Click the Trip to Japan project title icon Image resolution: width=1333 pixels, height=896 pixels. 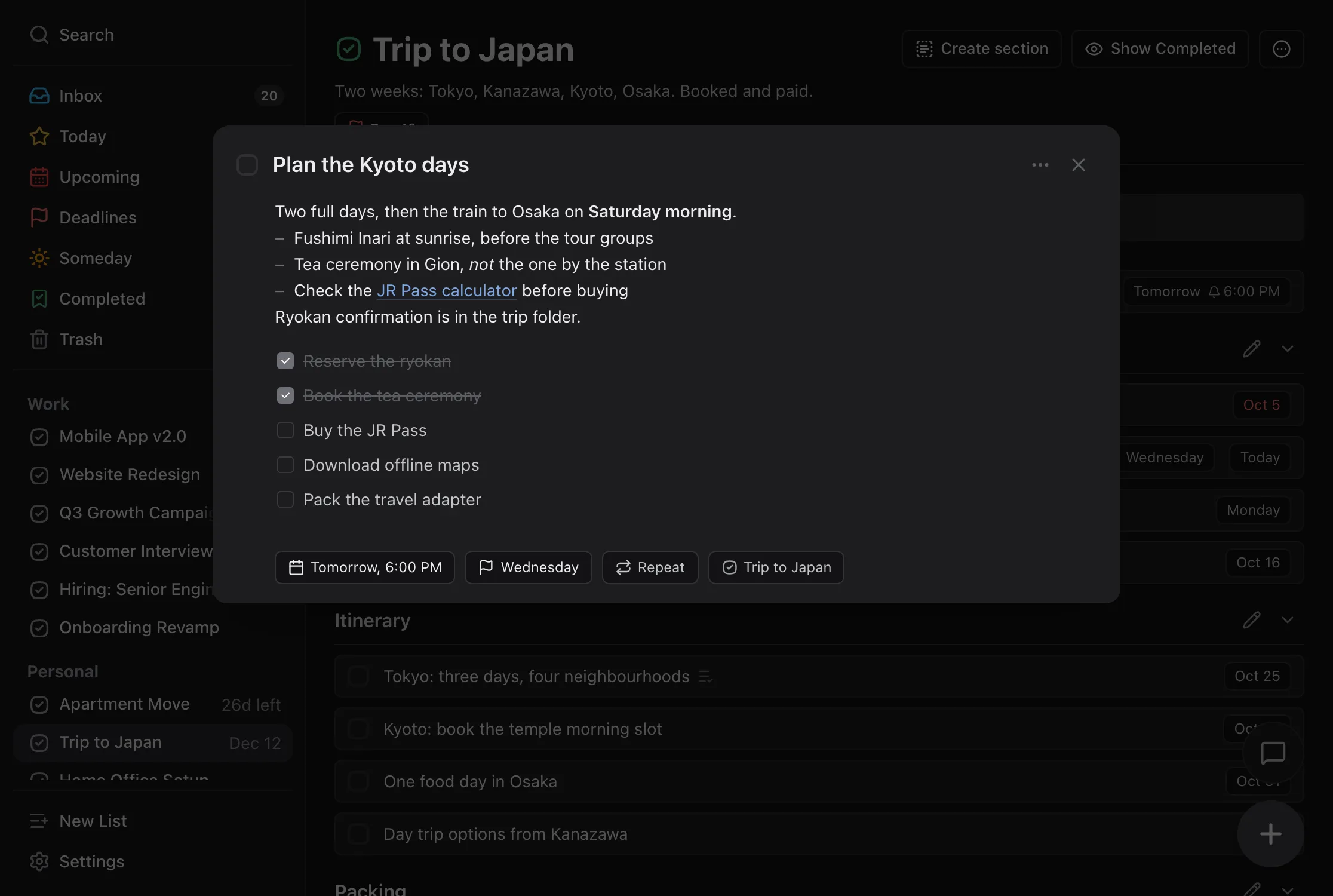coord(349,49)
